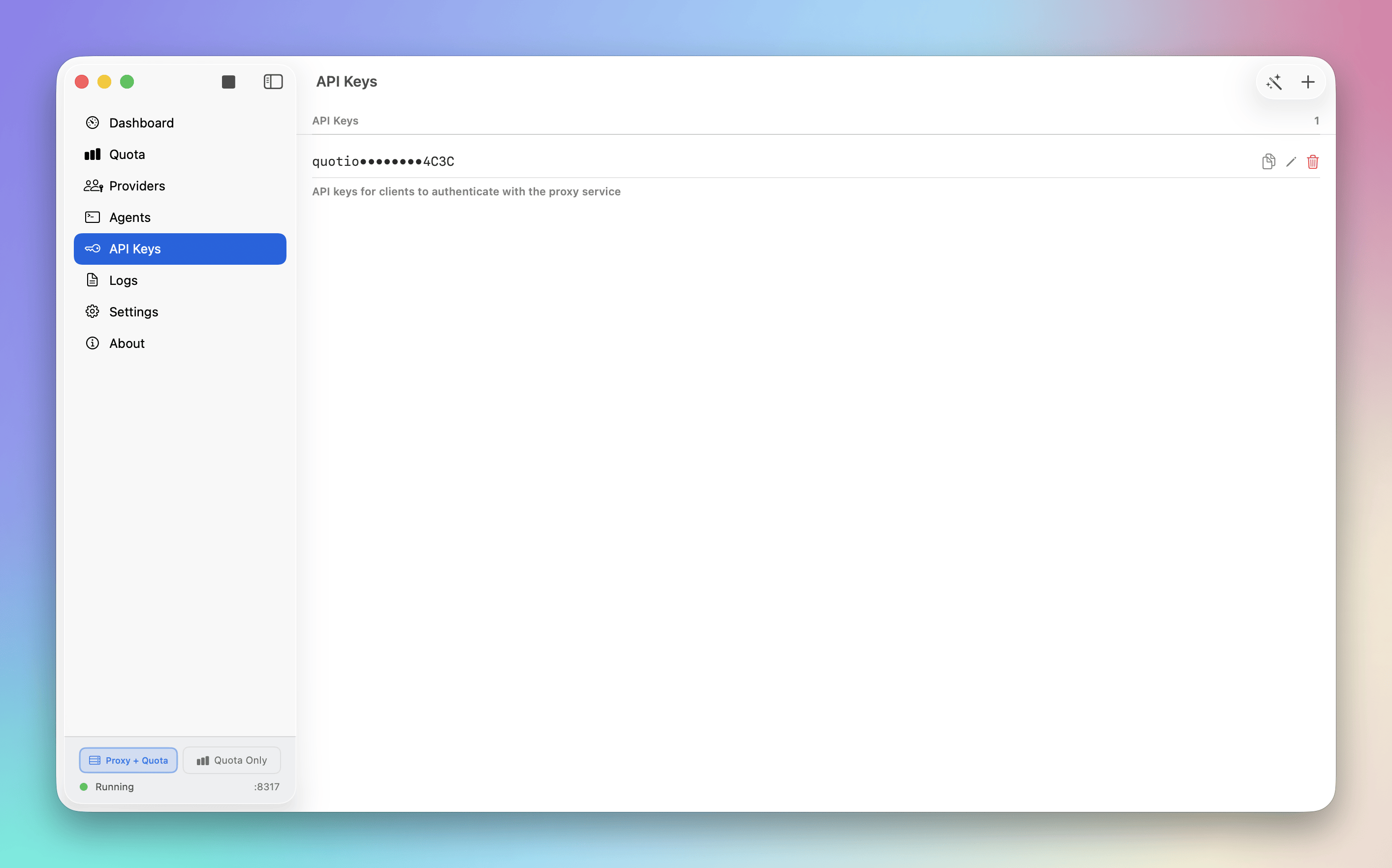
Task: Click the green zoom window button
Action: tap(127, 82)
